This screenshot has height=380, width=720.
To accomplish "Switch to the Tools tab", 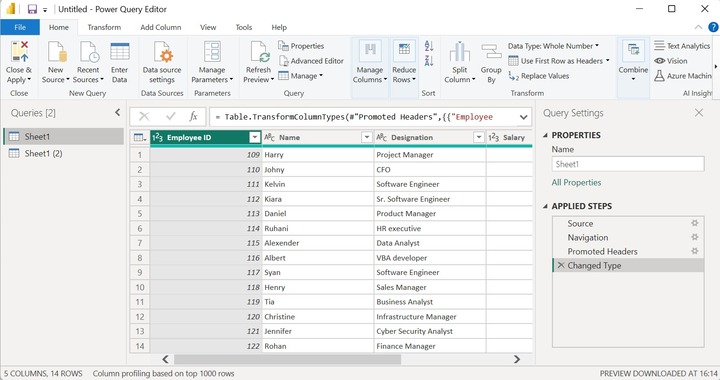I will click(243, 27).
